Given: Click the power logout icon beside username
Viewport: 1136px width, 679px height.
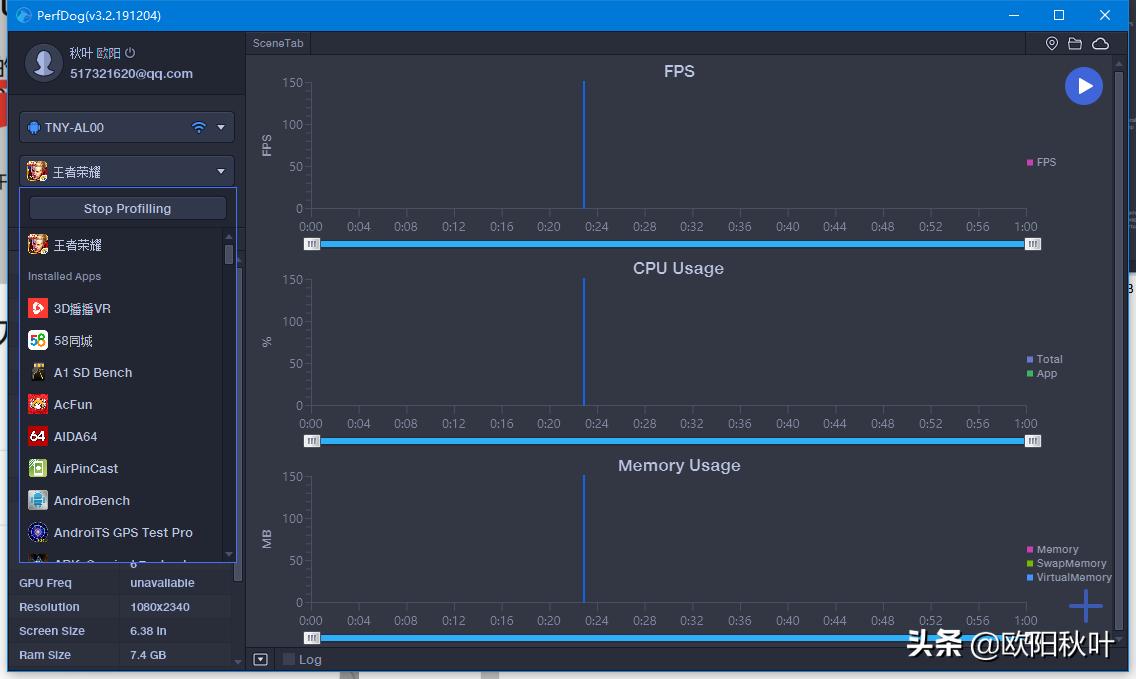Looking at the screenshot, I should (130, 52).
